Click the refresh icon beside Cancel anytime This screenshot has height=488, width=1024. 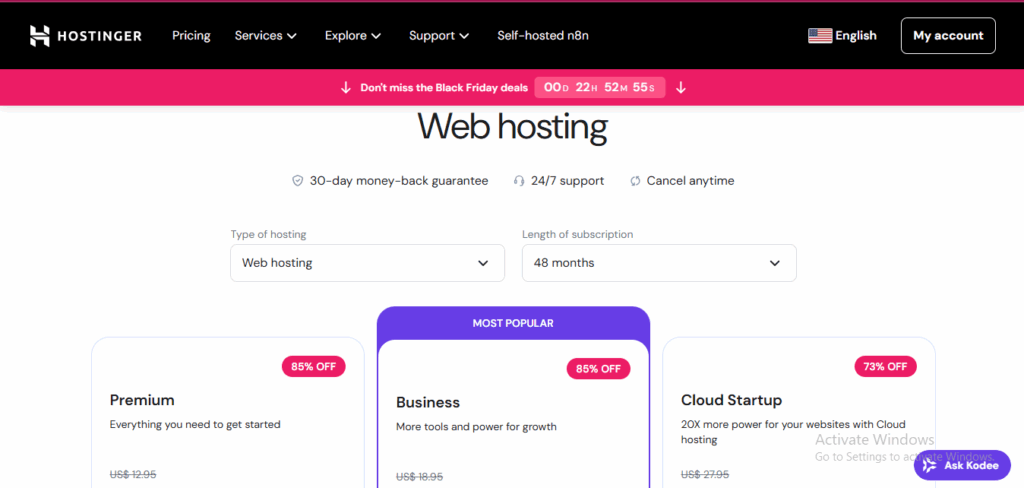click(x=635, y=181)
